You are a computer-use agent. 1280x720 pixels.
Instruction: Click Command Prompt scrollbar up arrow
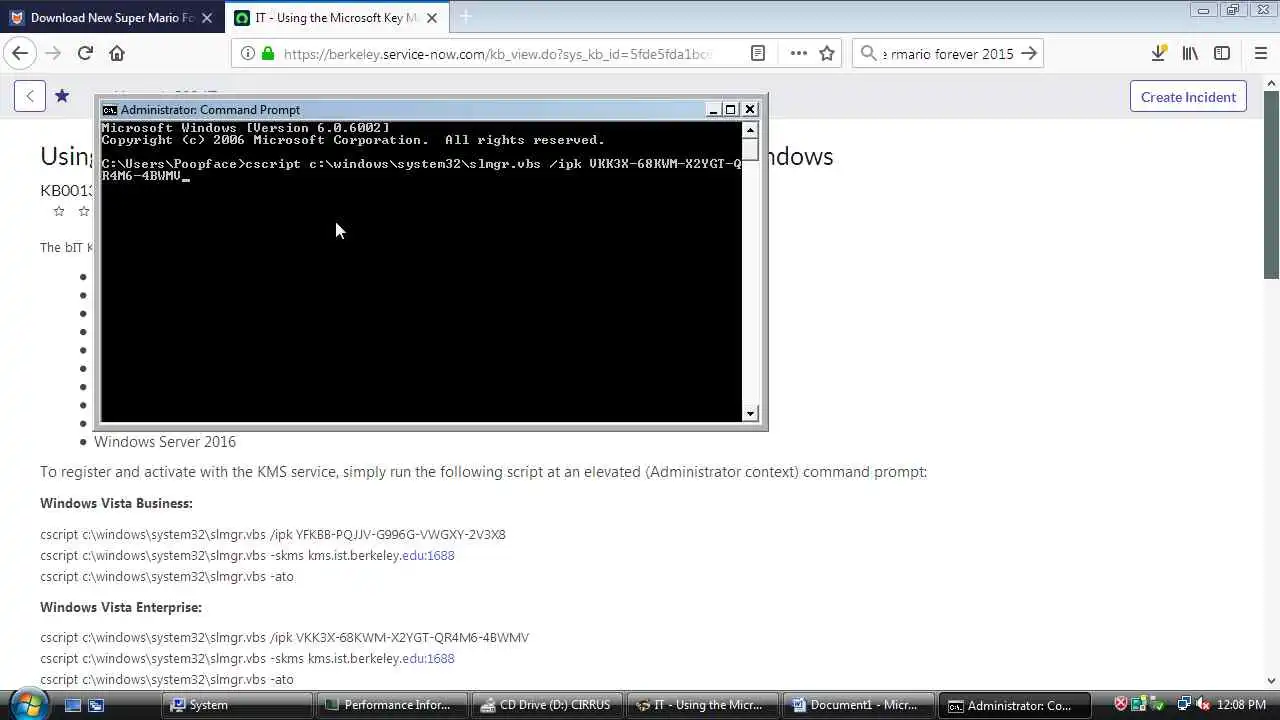click(x=750, y=129)
